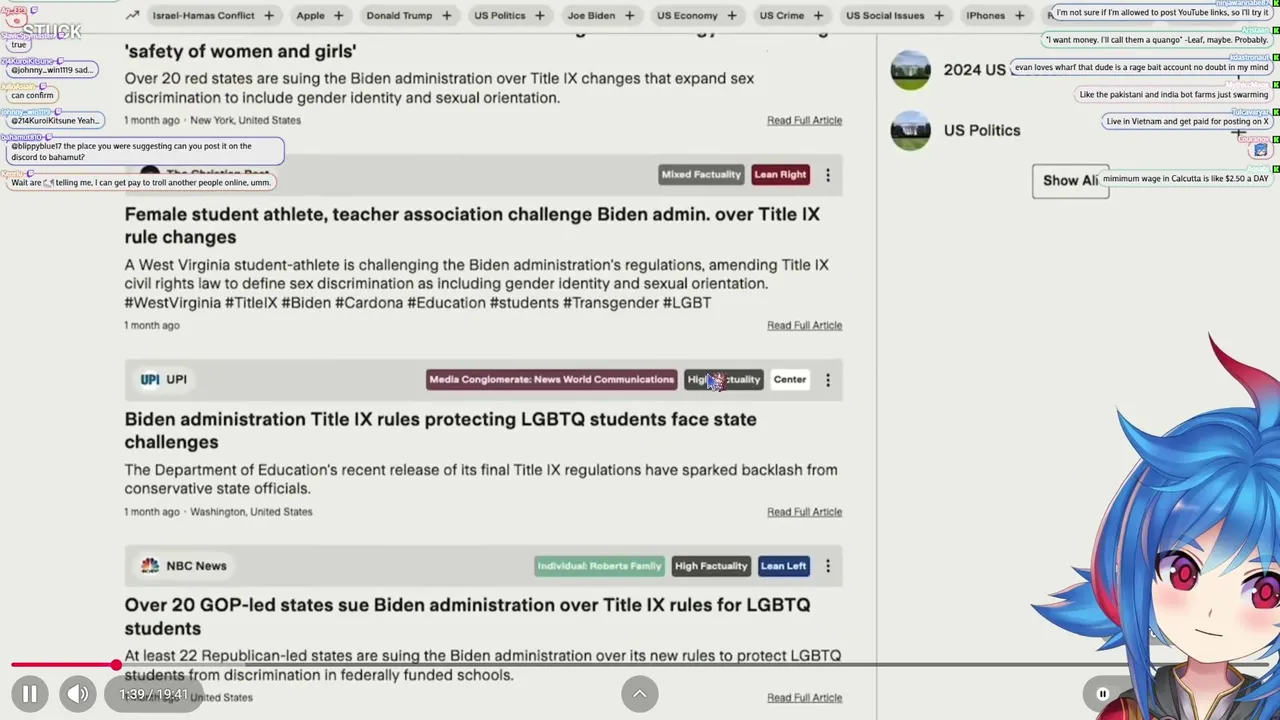Viewport: 1280px width, 720px height.
Task: Click High Factuality badge on NBC News article
Action: (711, 566)
